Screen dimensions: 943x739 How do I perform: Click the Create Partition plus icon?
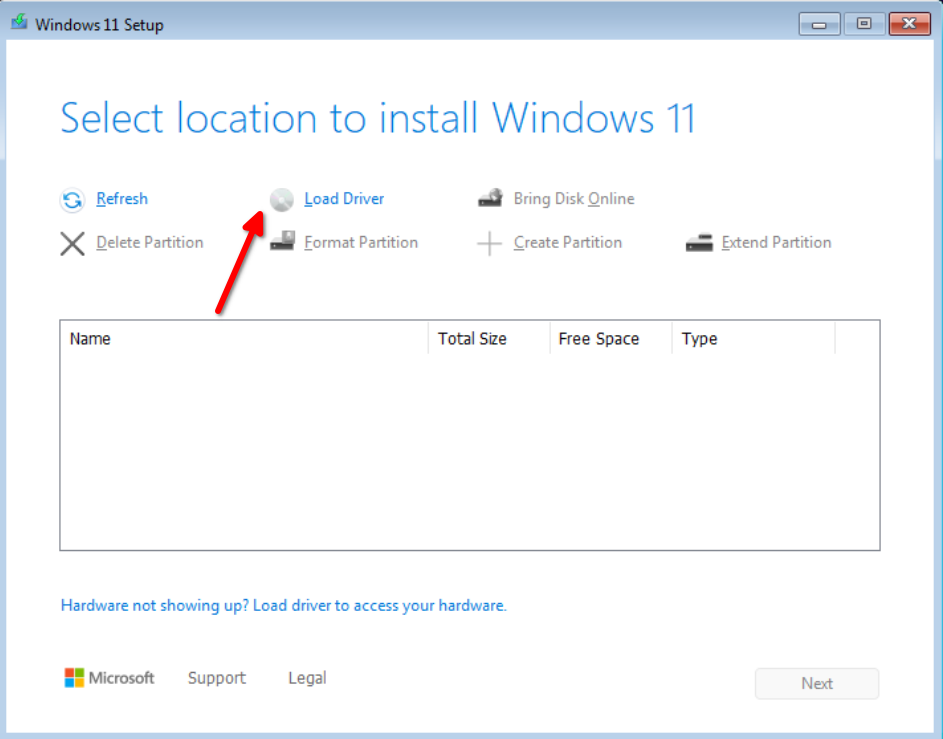[x=490, y=244]
